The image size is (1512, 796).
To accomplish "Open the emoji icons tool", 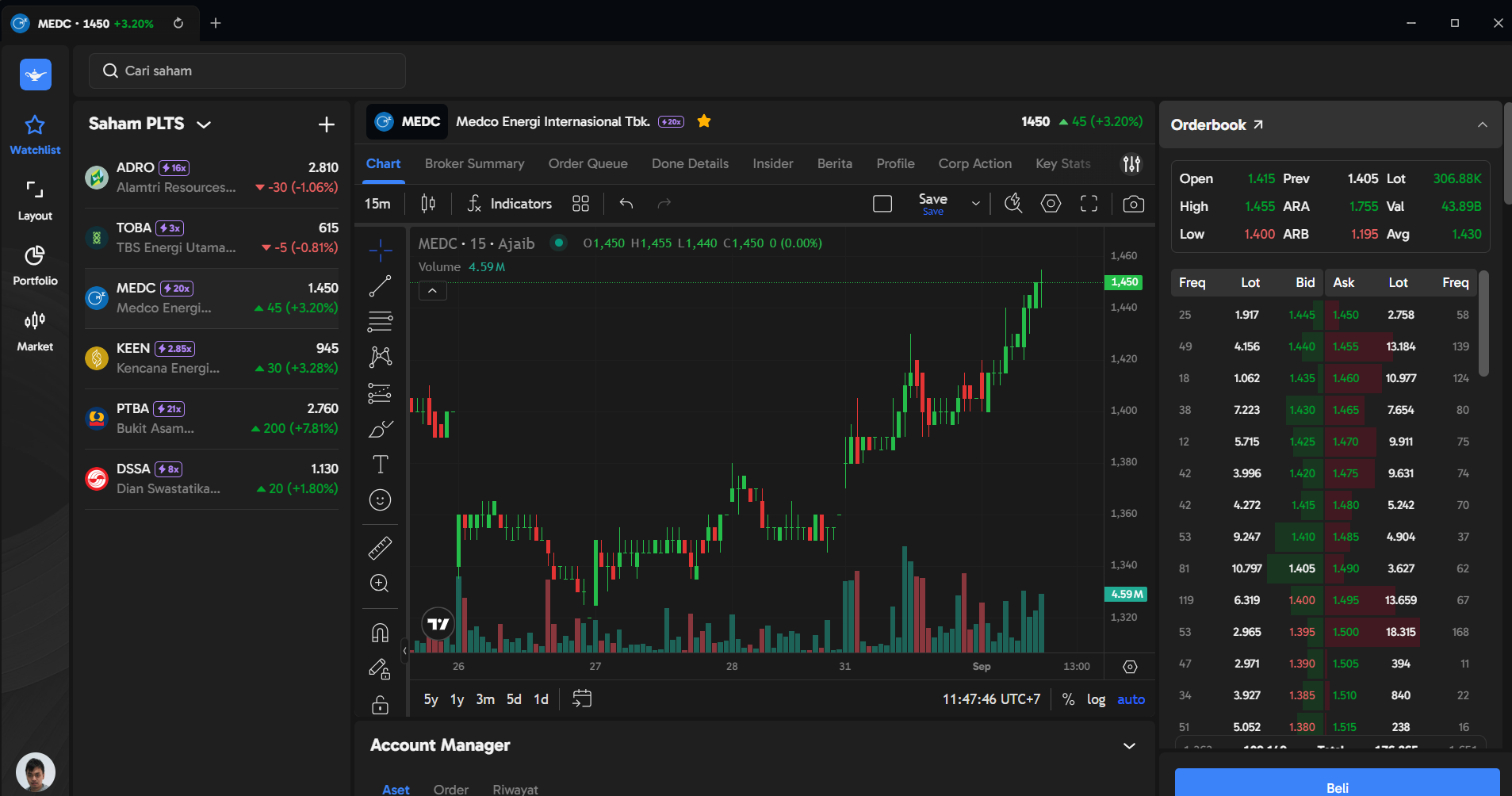I will (x=381, y=500).
